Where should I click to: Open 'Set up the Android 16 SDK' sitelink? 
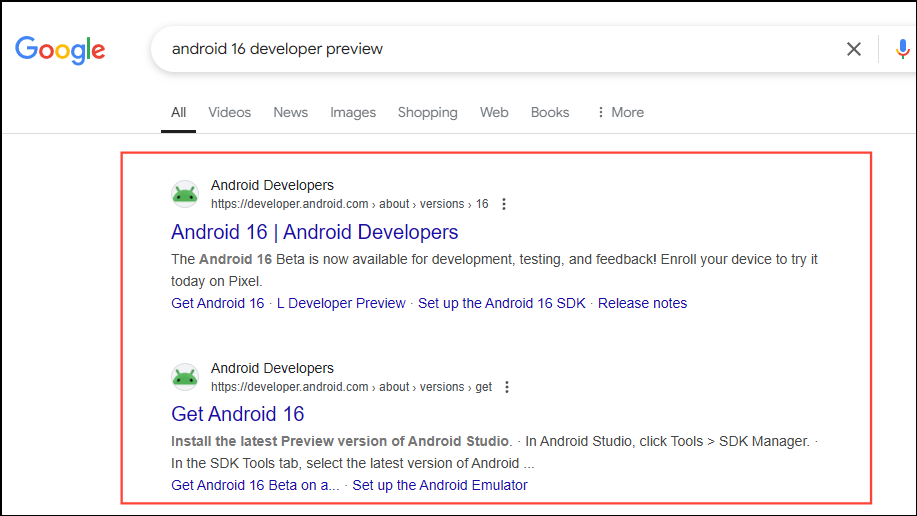click(x=502, y=303)
